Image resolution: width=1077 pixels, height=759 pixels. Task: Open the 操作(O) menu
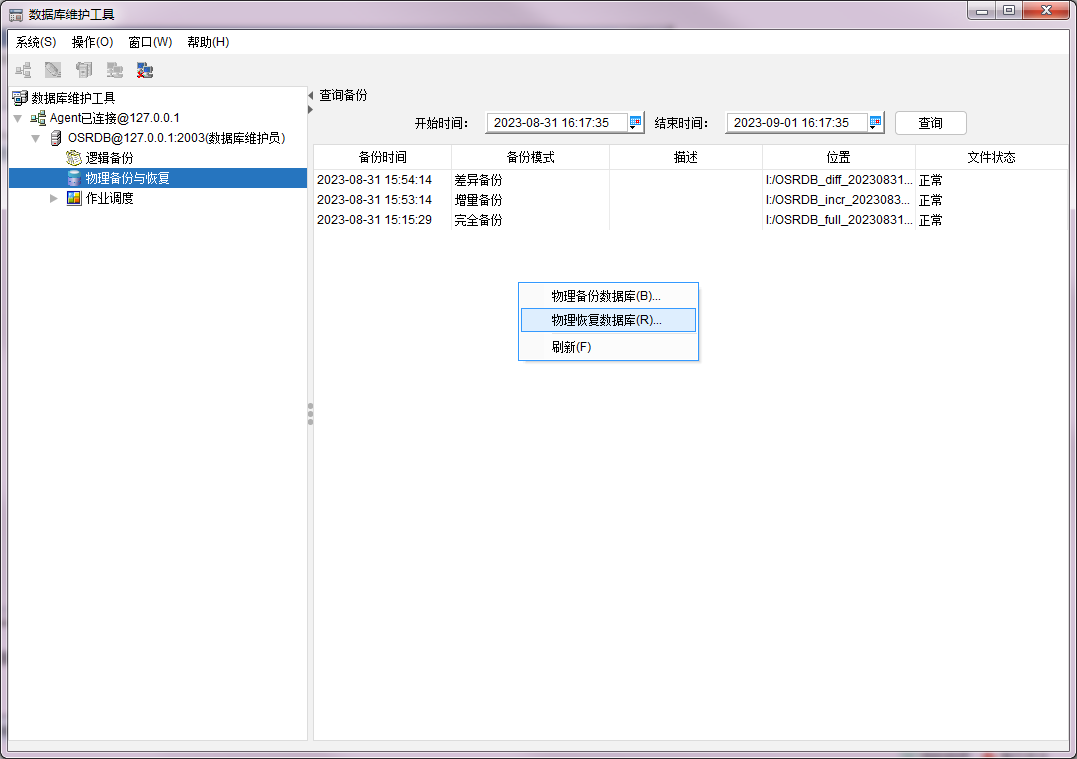point(92,42)
